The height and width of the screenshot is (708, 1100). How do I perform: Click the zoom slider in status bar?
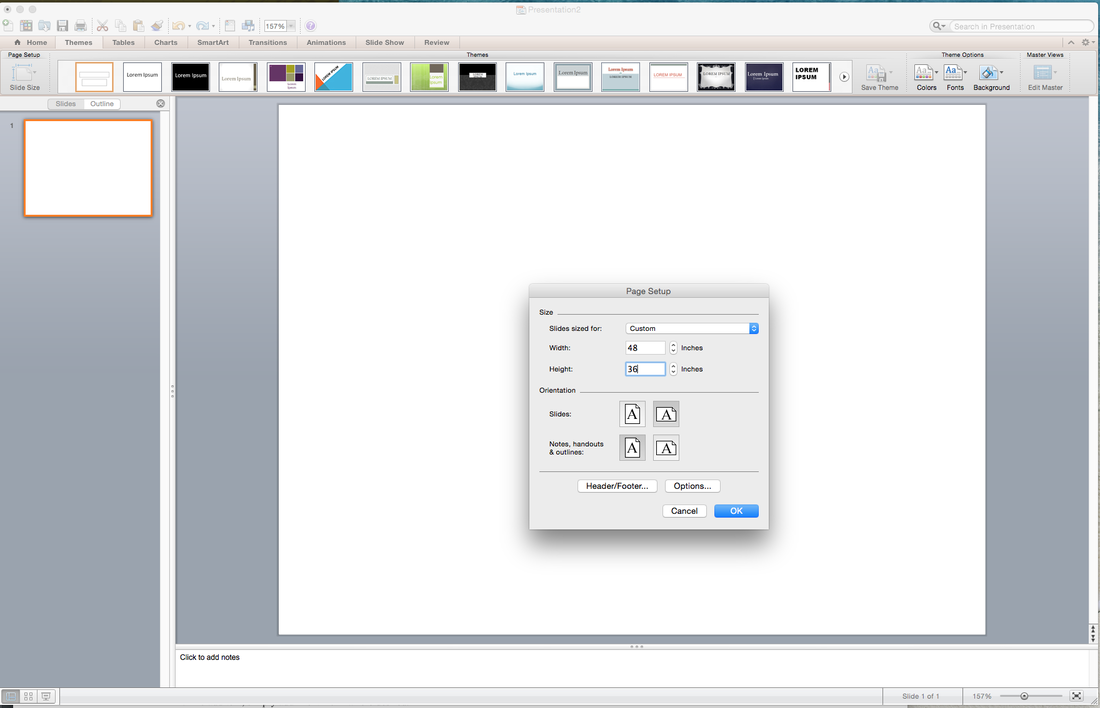1024,696
